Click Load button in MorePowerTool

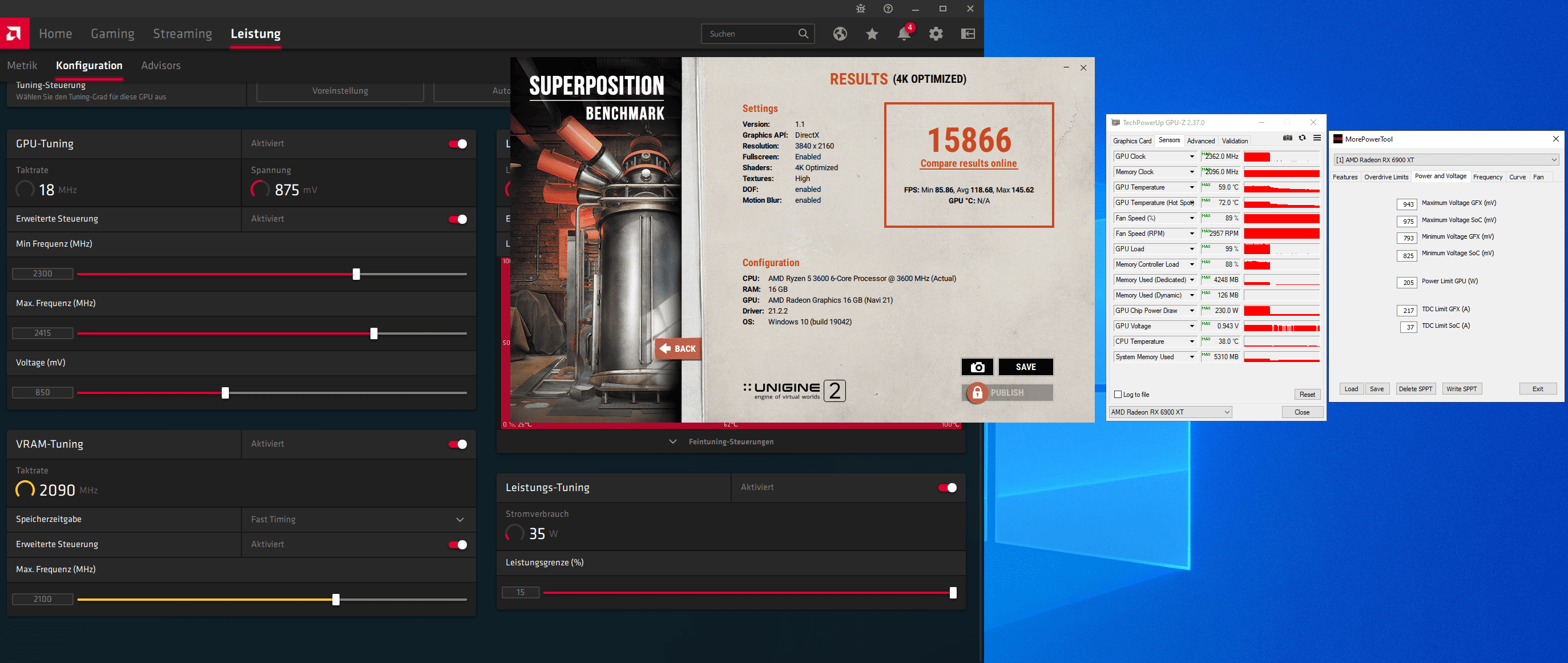click(x=1351, y=389)
